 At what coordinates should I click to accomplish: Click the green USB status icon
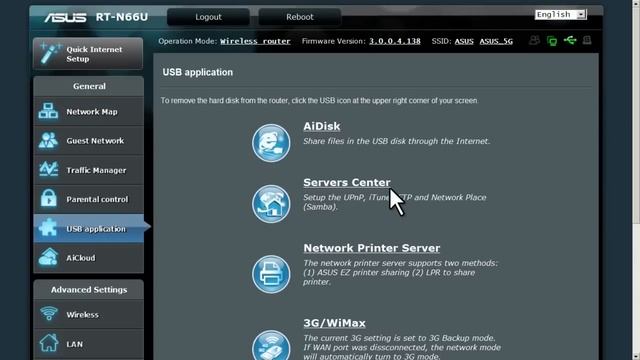coord(570,40)
